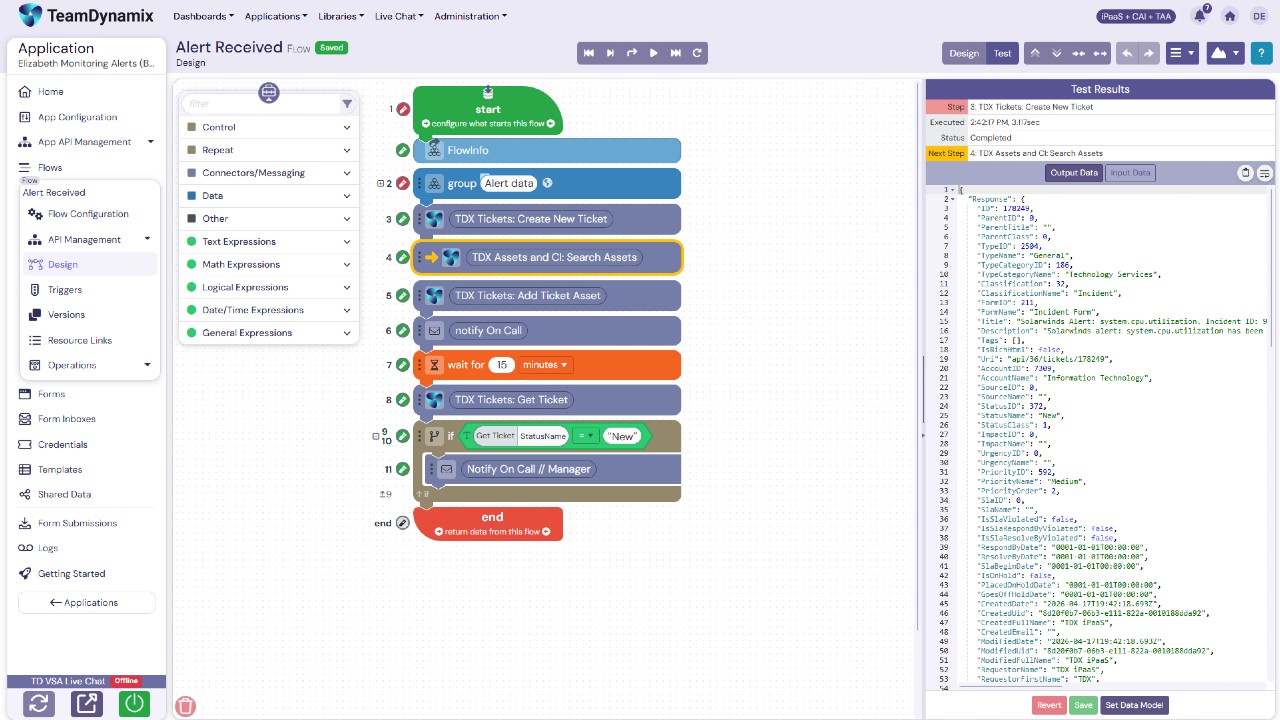The image size is (1280, 720).
Task: Open the DE user avatar menu
Action: pos(1259,16)
